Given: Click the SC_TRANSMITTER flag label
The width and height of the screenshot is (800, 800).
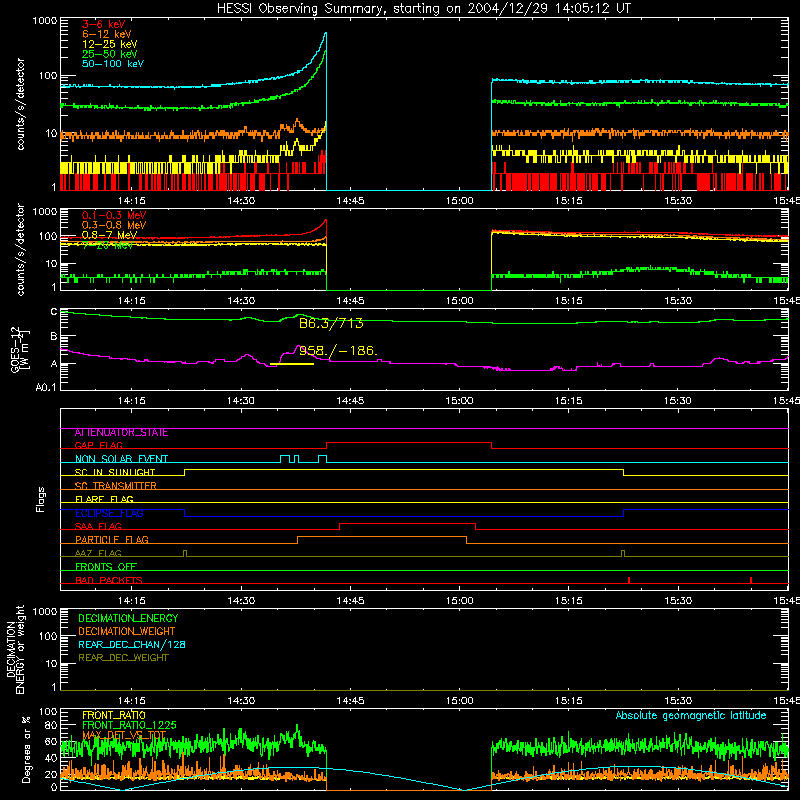Looking at the screenshot, I should tap(116, 486).
